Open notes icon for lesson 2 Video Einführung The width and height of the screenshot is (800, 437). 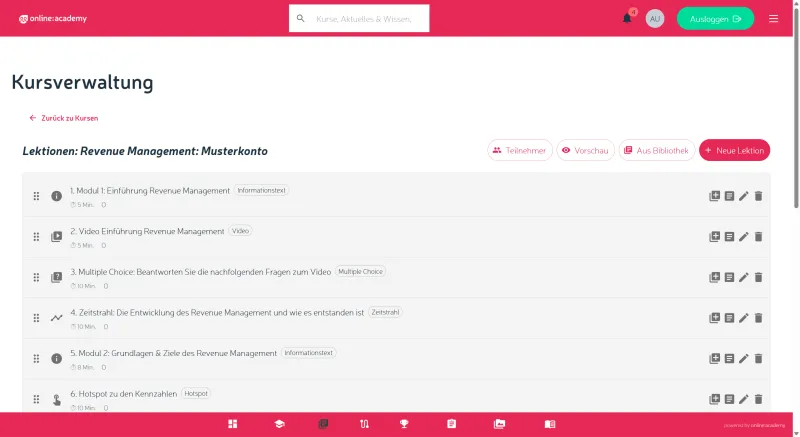click(x=730, y=237)
